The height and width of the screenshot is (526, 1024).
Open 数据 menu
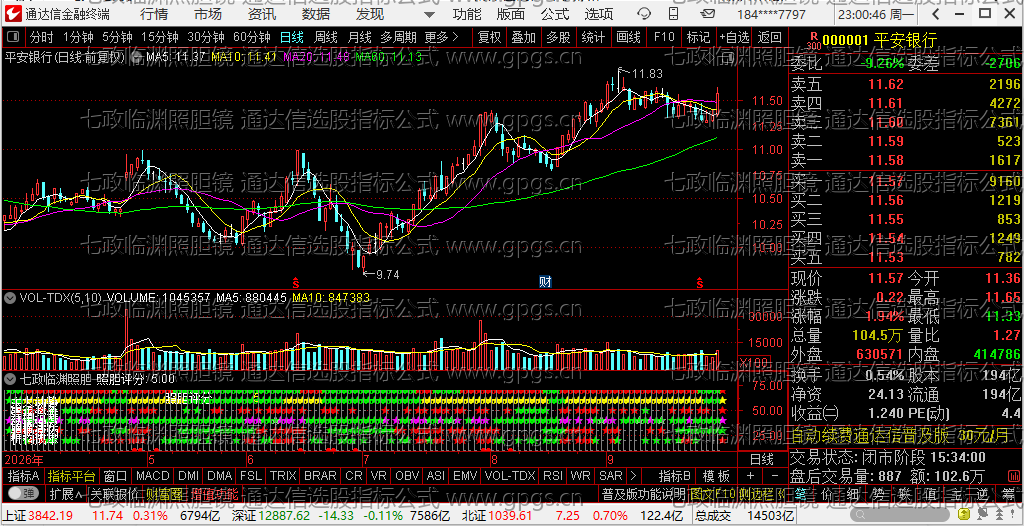point(316,14)
